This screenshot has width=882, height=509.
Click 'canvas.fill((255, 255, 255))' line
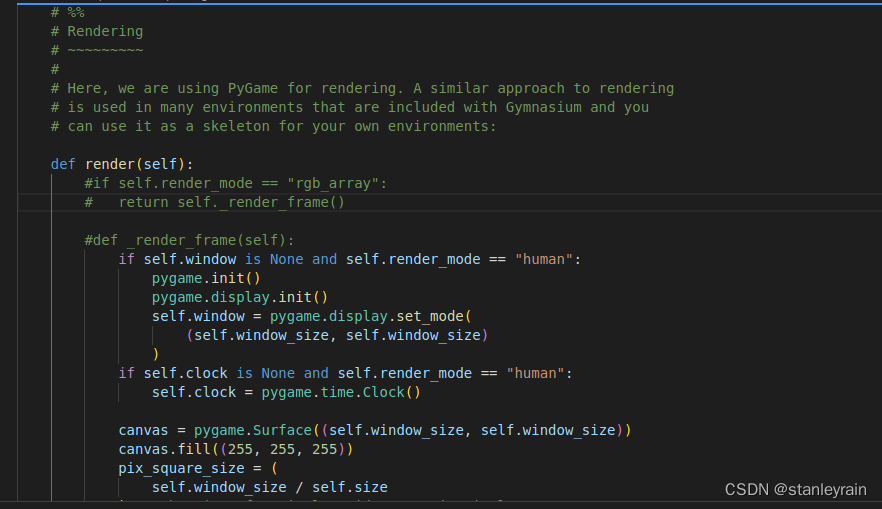236,449
